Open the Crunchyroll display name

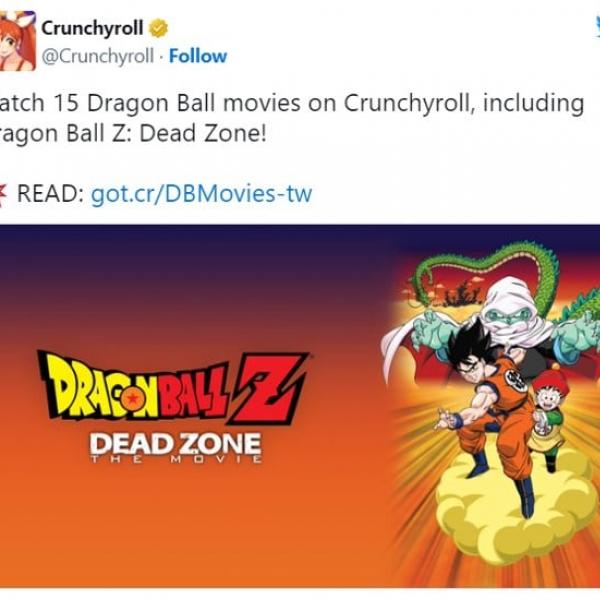click(x=92, y=28)
